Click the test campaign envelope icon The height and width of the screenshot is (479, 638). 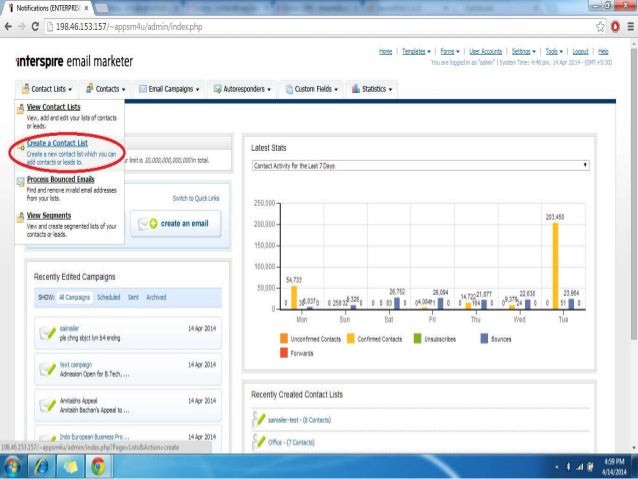point(47,369)
